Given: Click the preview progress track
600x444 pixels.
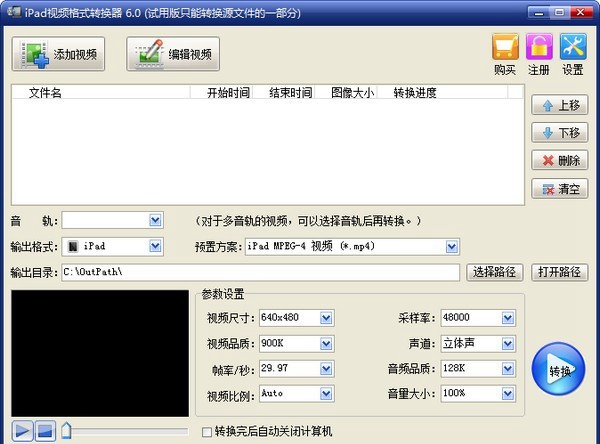Looking at the screenshot, I should [x=129, y=431].
